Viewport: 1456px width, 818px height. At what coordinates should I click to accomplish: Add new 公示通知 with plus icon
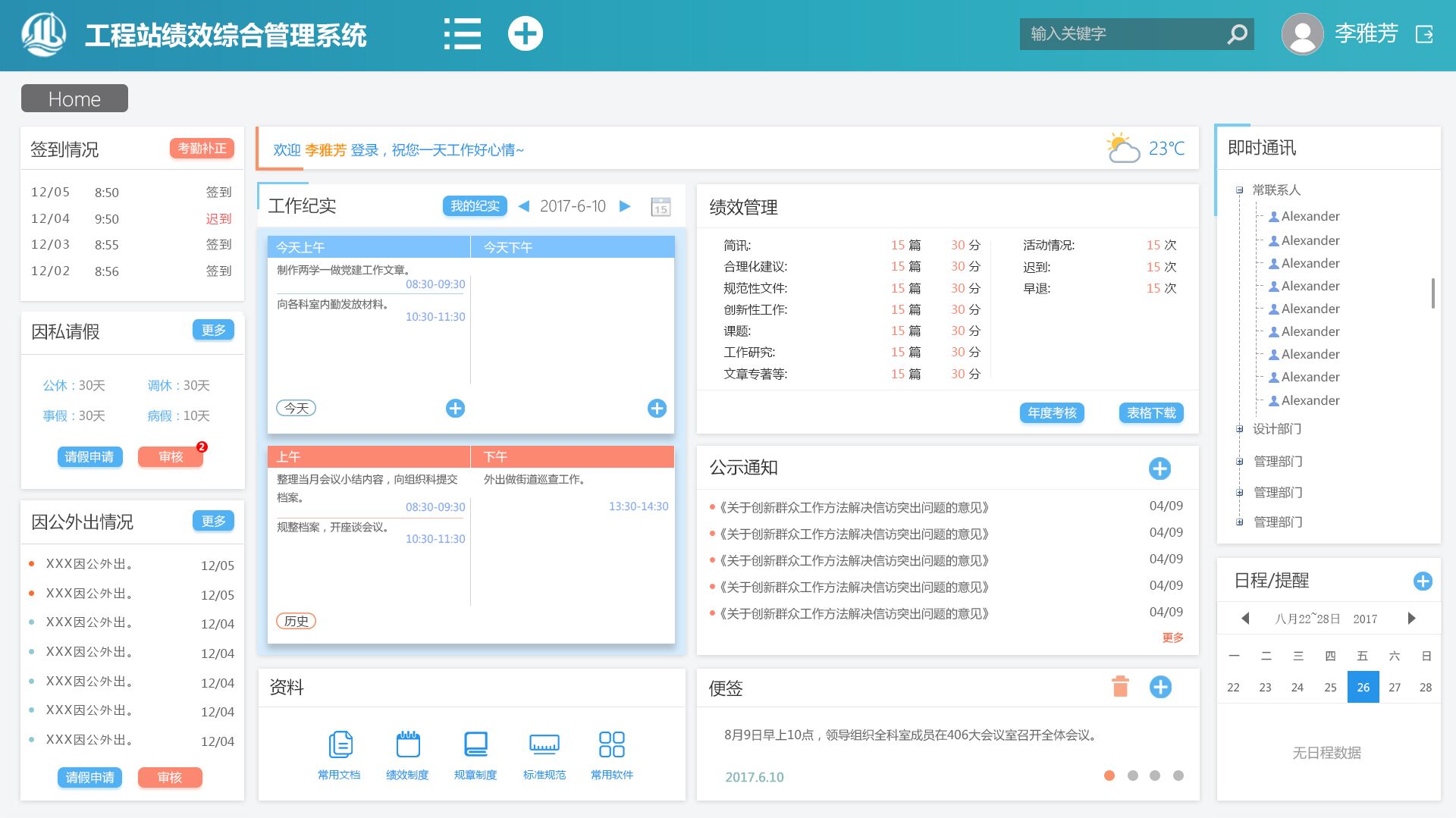(1159, 469)
